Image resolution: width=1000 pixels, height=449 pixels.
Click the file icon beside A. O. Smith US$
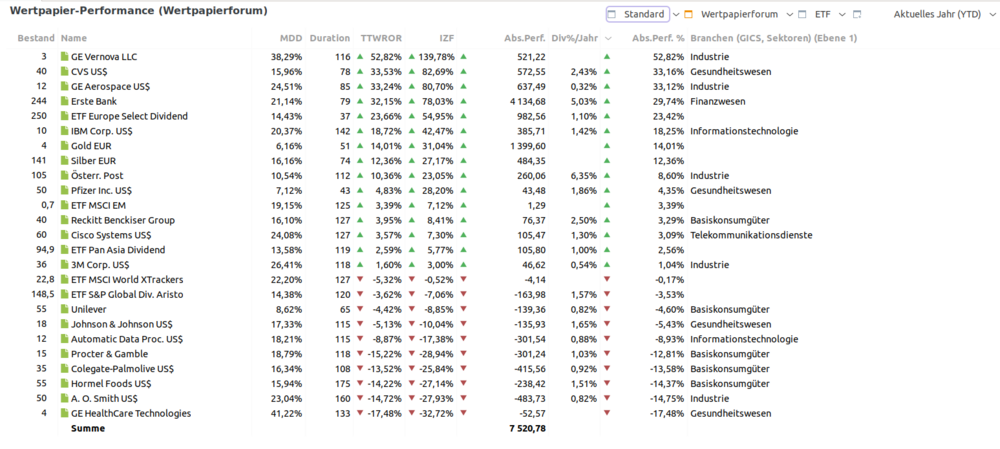[64, 399]
